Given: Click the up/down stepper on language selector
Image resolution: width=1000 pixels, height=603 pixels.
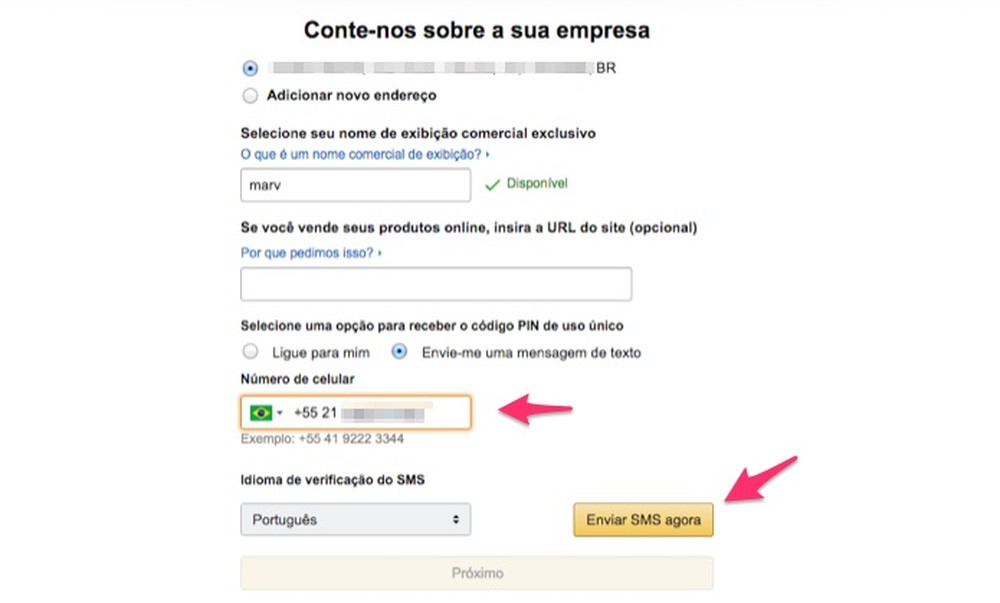Looking at the screenshot, I should tap(458, 519).
